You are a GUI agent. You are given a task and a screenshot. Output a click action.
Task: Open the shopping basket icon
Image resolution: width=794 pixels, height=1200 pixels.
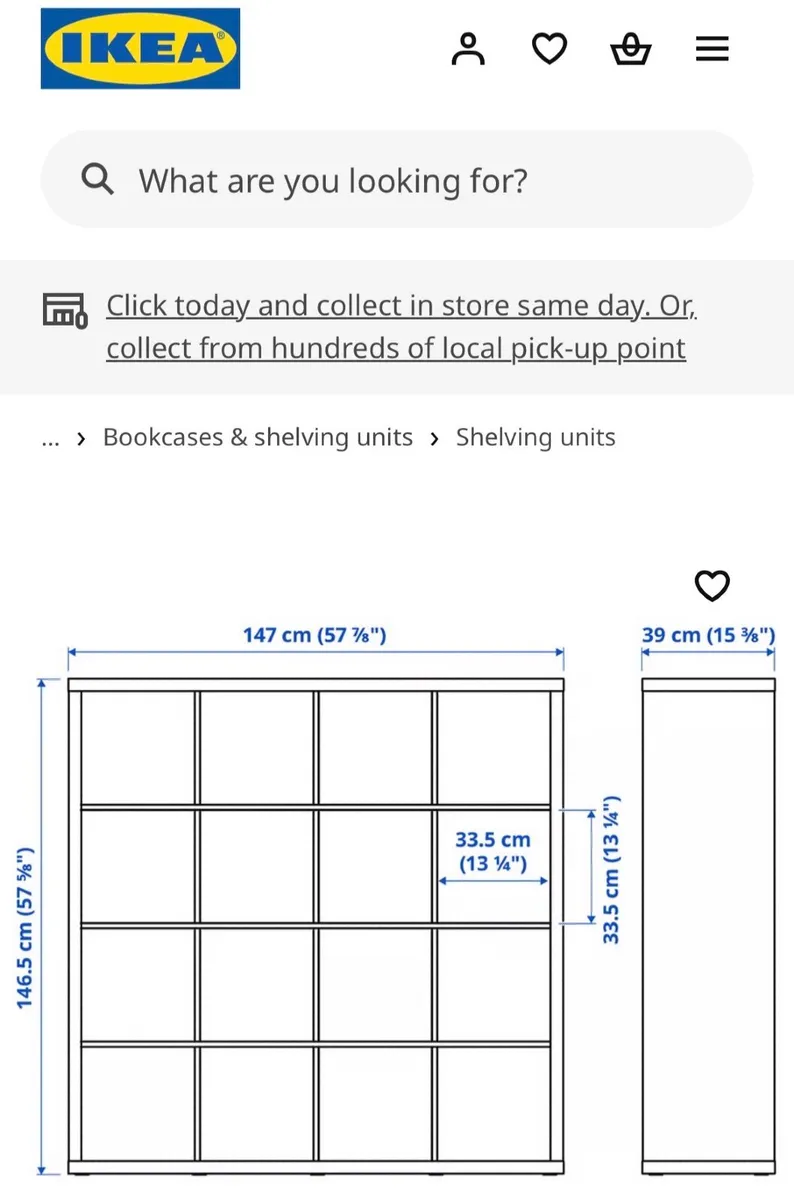pyautogui.click(x=631, y=48)
